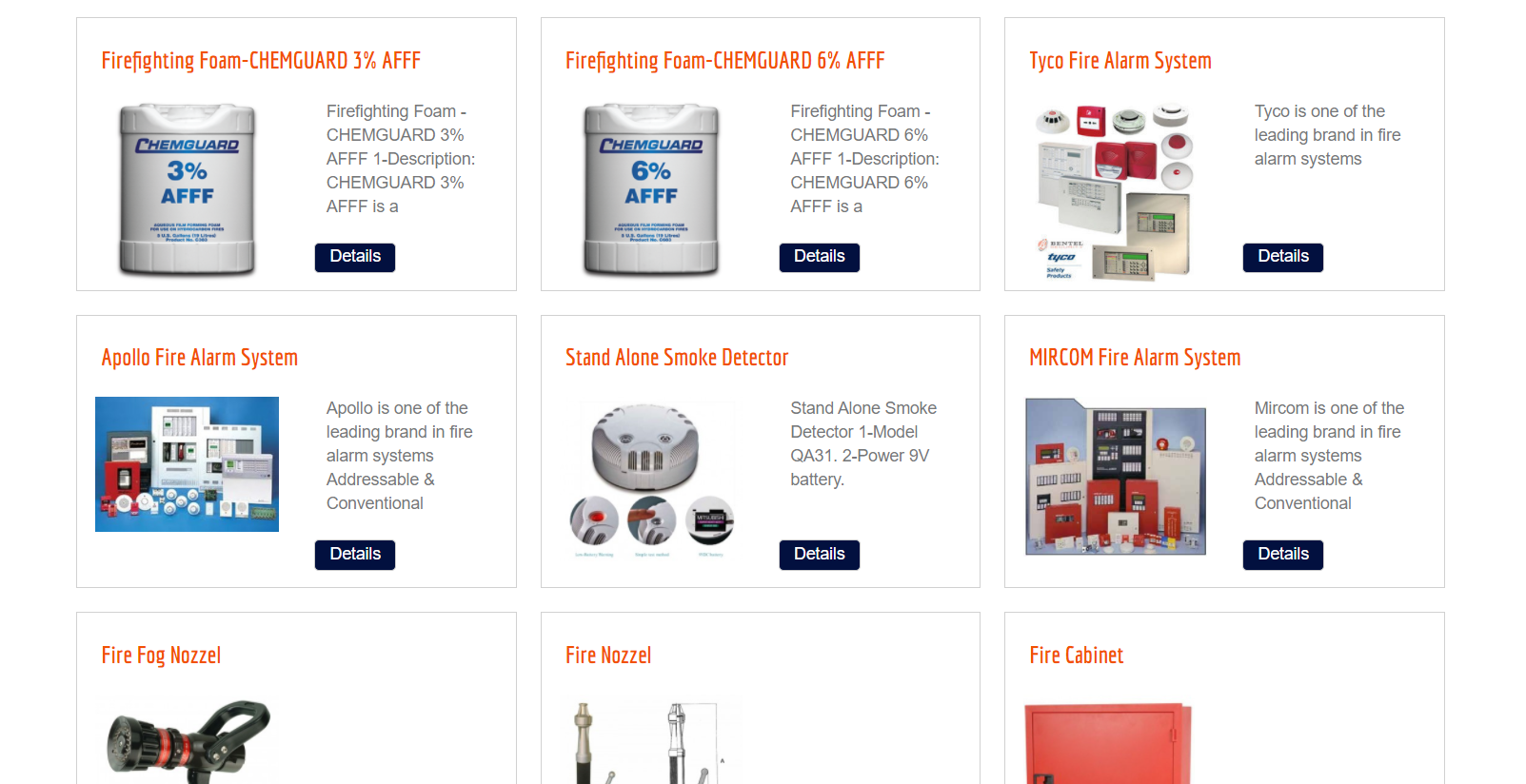
Task: Click the Firefighting Foam-CHEMGUARD 3% AFFF heading
Action: pos(261,61)
